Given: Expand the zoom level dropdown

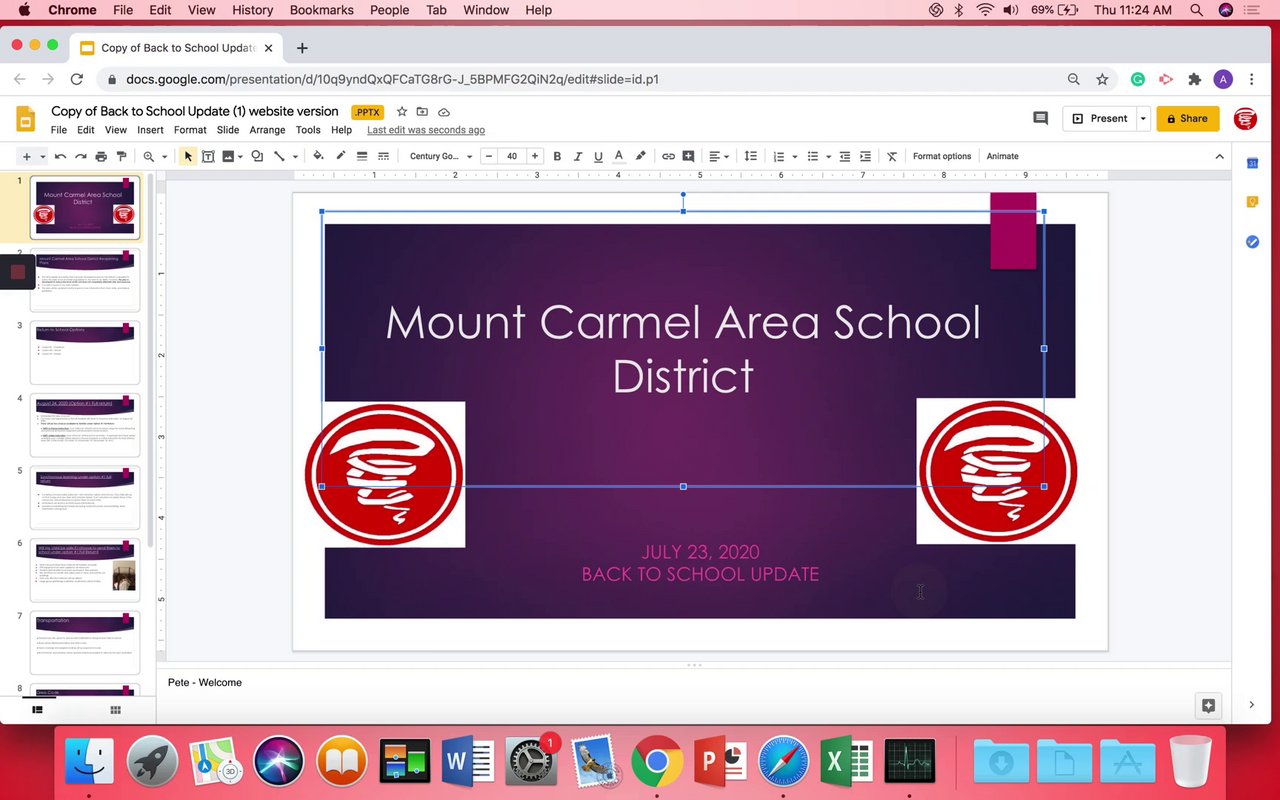Looking at the screenshot, I should 164,157.
